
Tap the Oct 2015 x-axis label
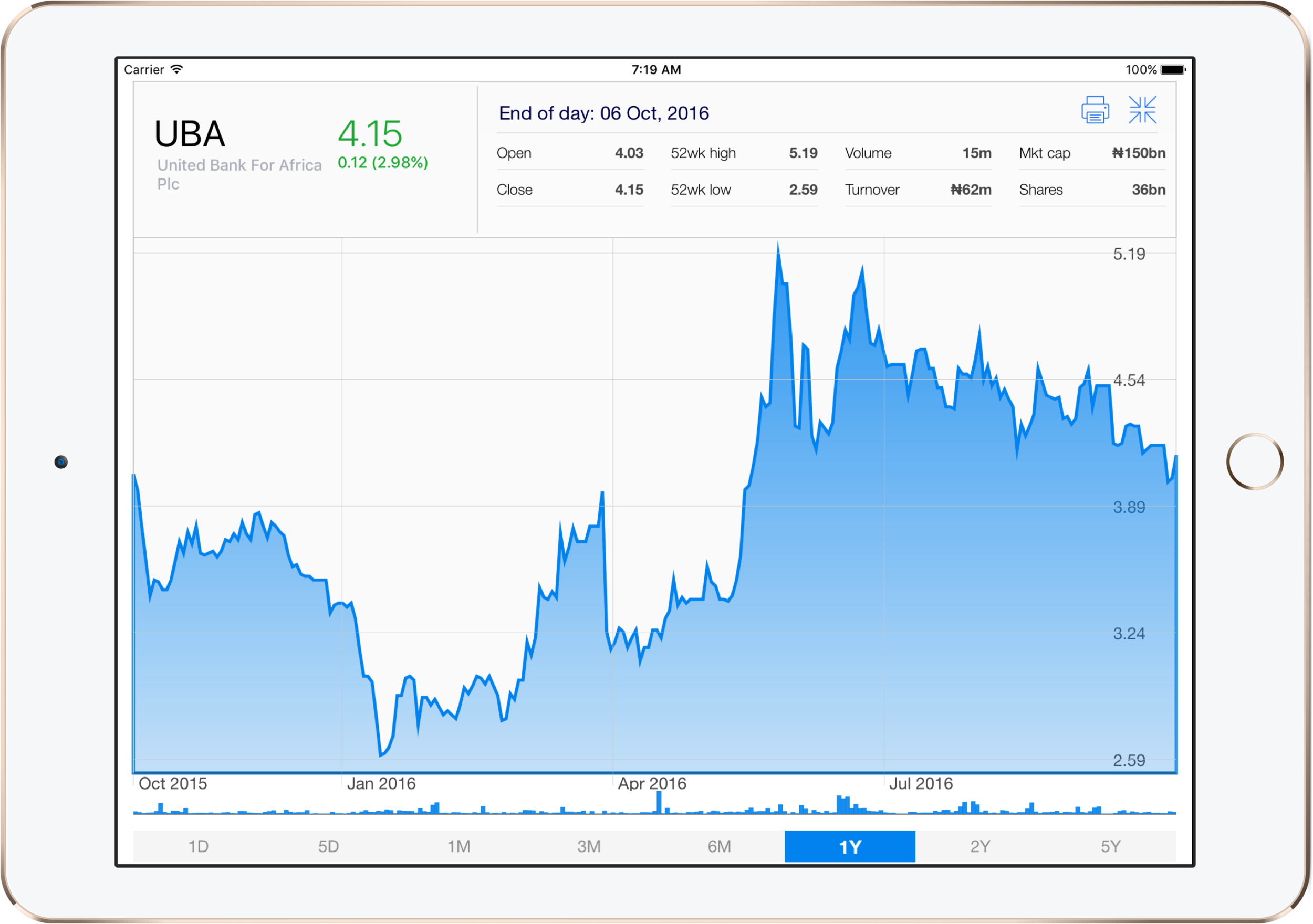[173, 784]
